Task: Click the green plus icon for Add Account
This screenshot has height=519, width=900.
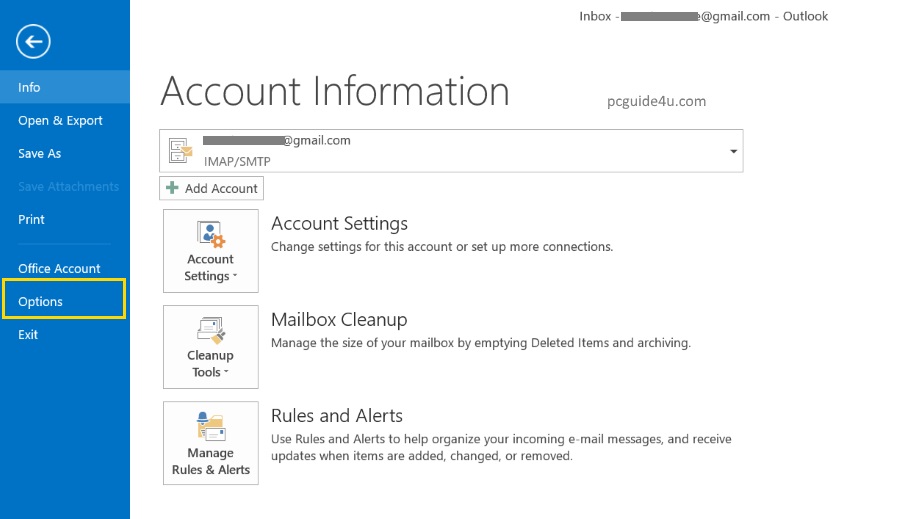Action: point(173,188)
